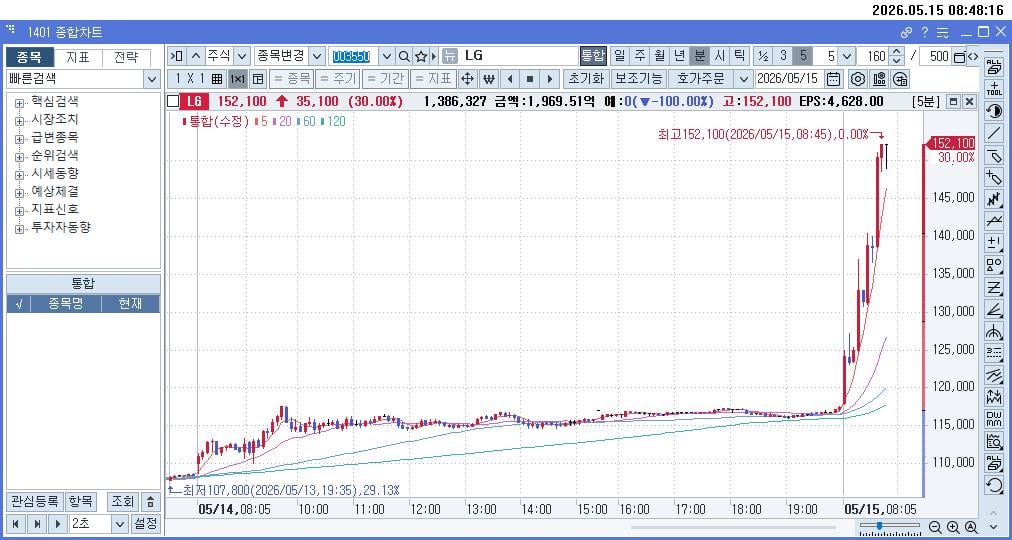Select the shapes drawing tool
Viewport: 1012px width, 540px height.
994,265
